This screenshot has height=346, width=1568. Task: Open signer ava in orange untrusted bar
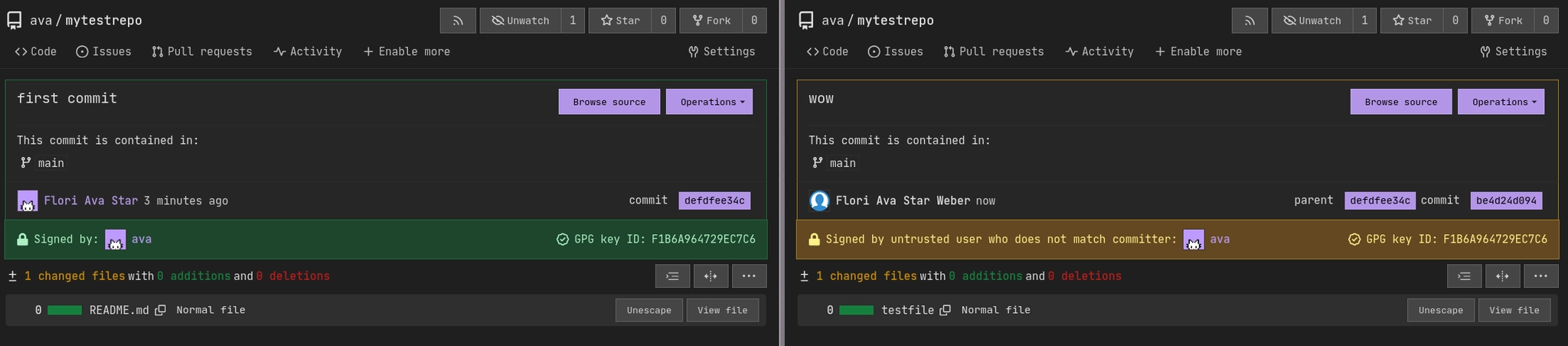(x=1220, y=240)
